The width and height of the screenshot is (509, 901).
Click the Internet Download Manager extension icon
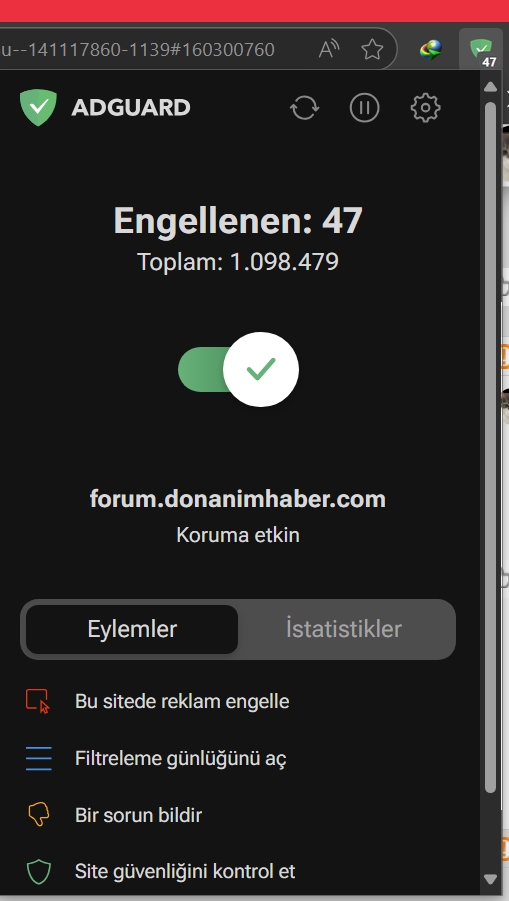pyautogui.click(x=431, y=50)
